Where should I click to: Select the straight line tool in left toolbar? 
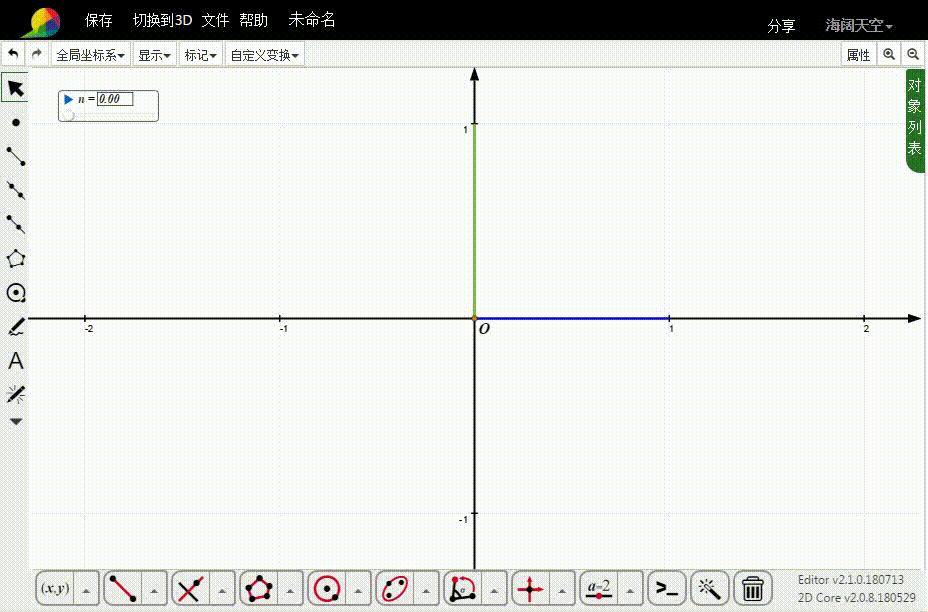pos(16,190)
